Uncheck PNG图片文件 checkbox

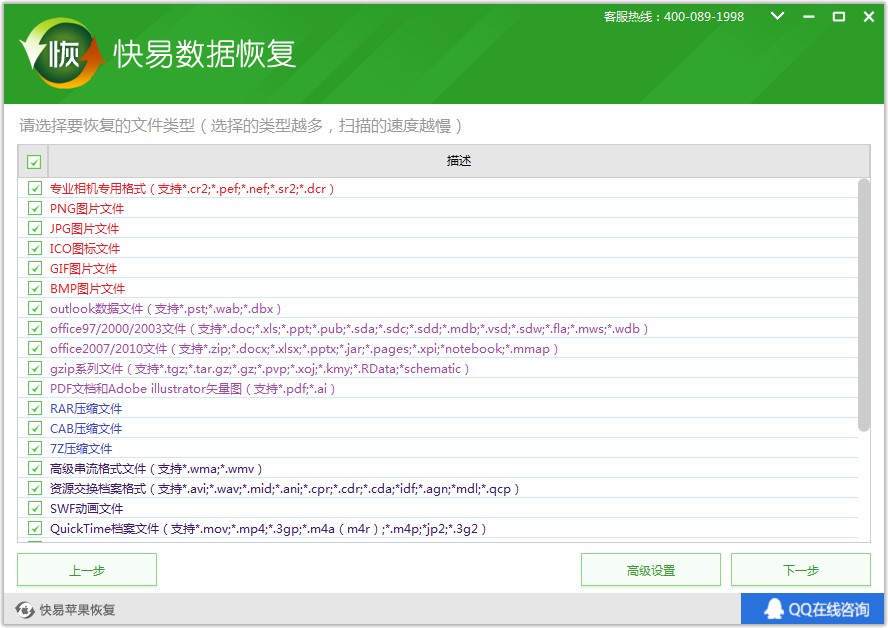[35, 209]
